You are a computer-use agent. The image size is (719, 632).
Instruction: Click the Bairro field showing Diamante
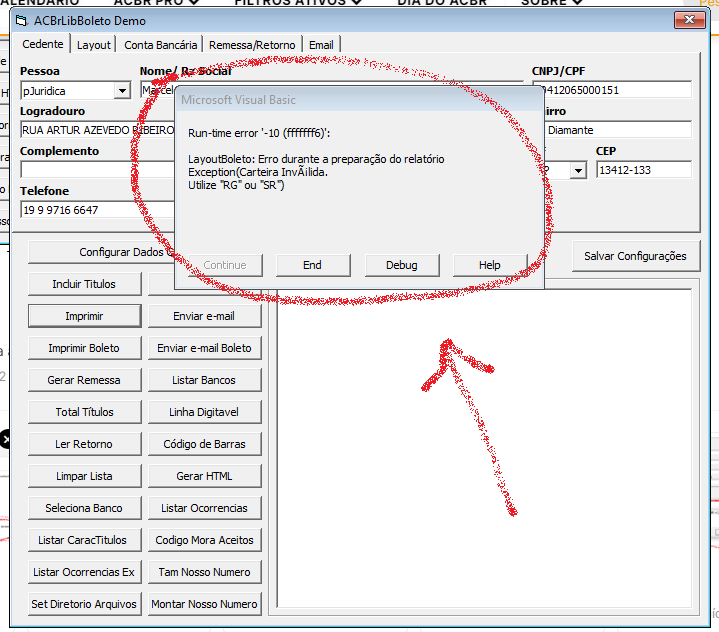[618, 130]
